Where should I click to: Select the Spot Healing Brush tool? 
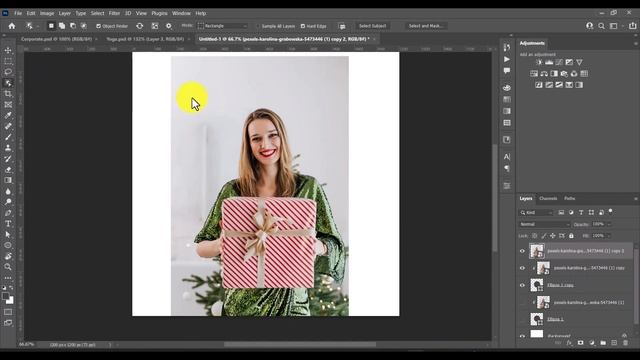point(8,126)
